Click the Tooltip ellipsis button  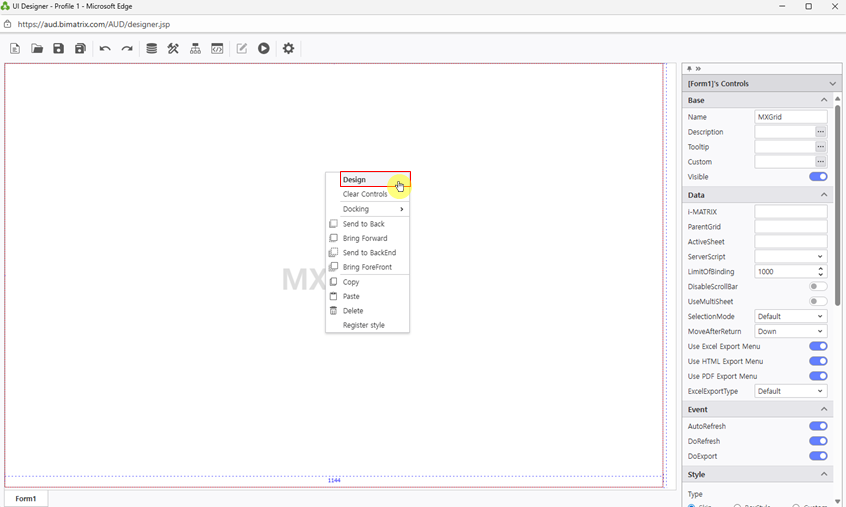click(821, 147)
